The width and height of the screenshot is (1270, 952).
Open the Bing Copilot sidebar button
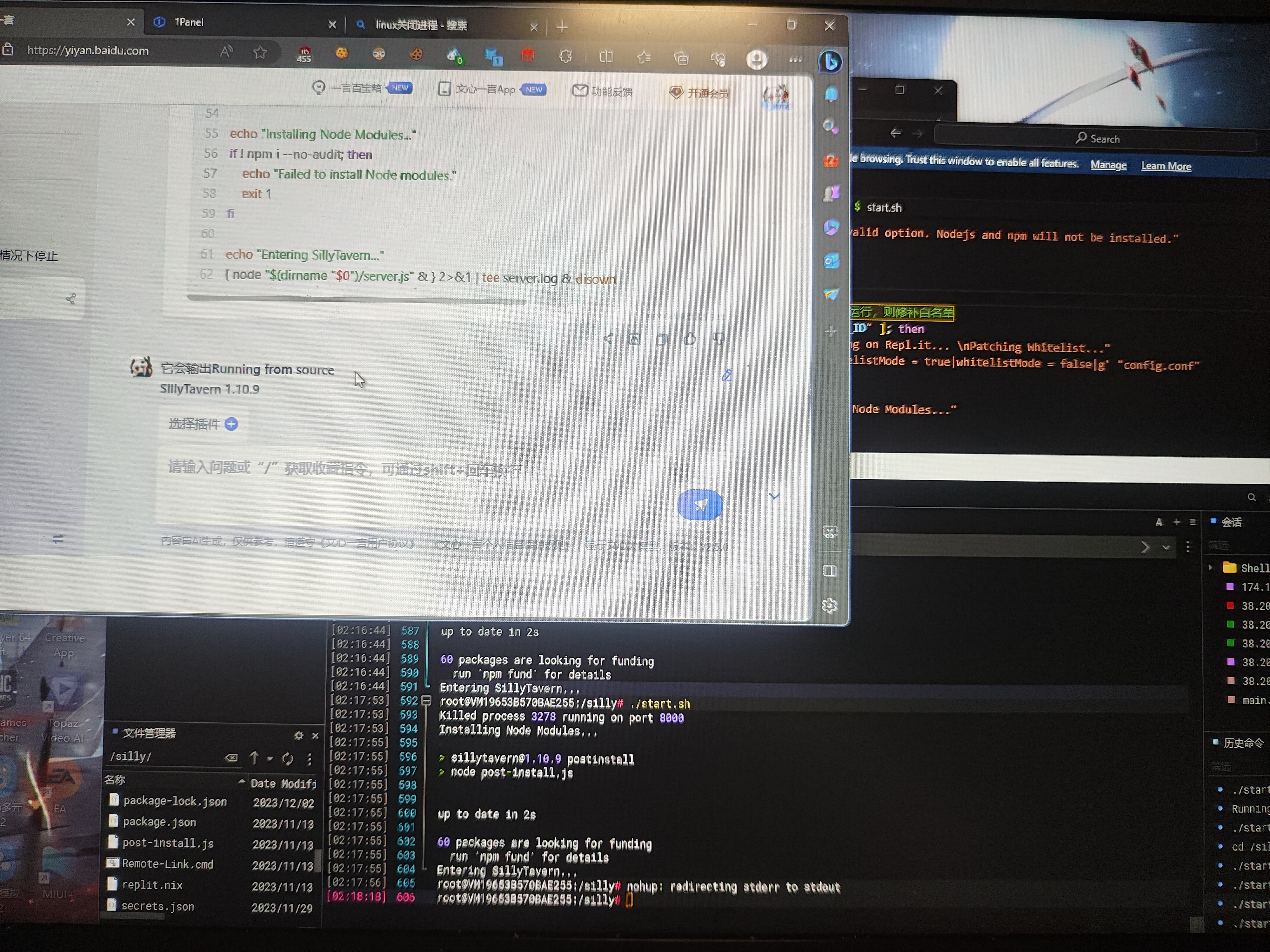pyautogui.click(x=830, y=61)
